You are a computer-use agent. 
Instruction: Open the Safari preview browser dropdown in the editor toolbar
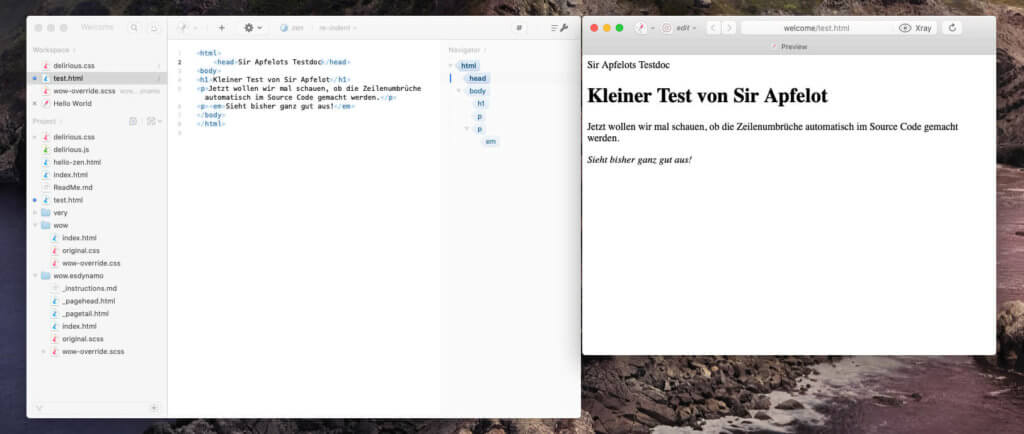pyautogui.click(x=187, y=28)
